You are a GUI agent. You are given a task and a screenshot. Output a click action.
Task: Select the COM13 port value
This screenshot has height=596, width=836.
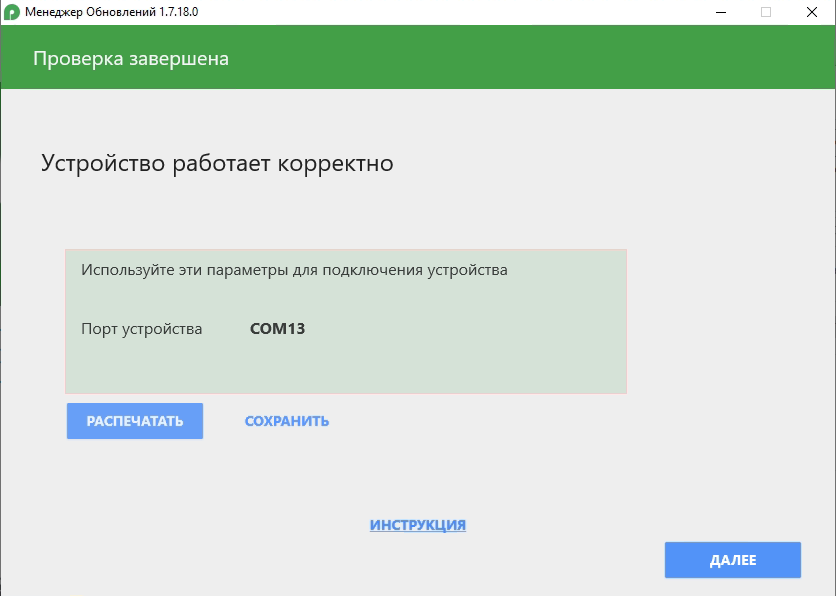pos(277,328)
